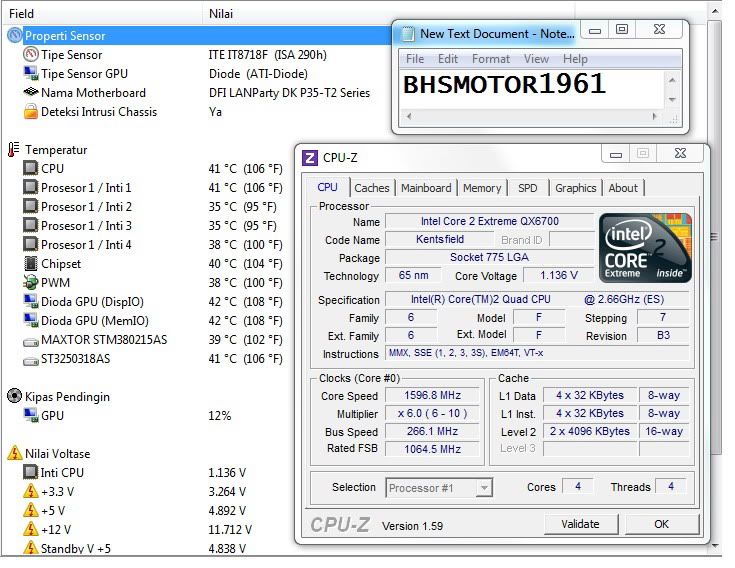Click the Dioda GPU (DispIO) icon

(x=30, y=301)
